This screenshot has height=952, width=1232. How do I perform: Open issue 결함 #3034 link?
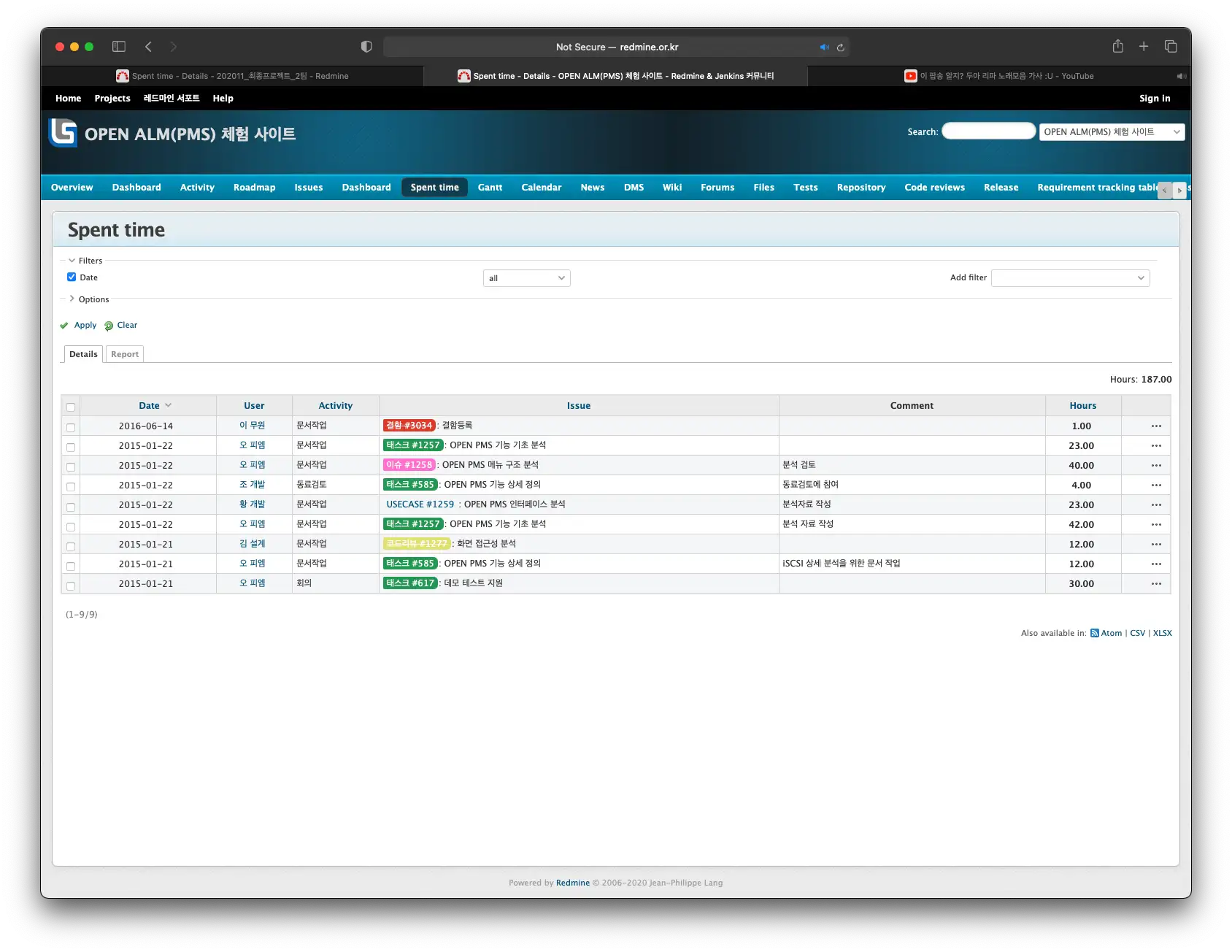[409, 426]
